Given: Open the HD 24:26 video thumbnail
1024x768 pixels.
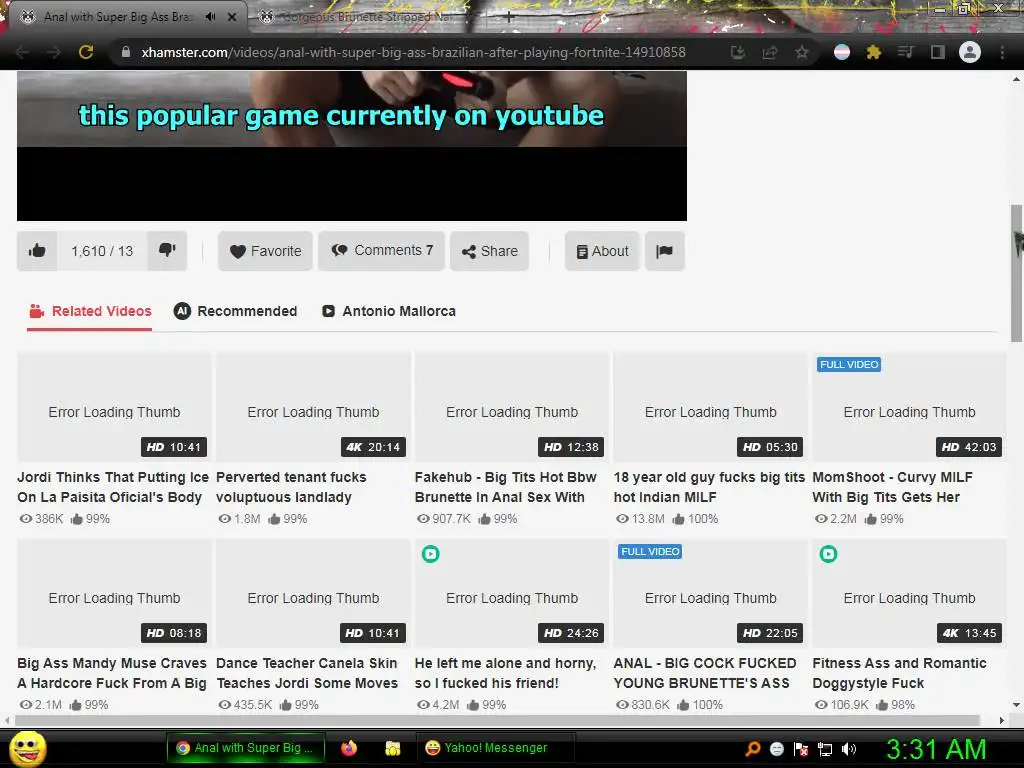Looking at the screenshot, I should 511,593.
